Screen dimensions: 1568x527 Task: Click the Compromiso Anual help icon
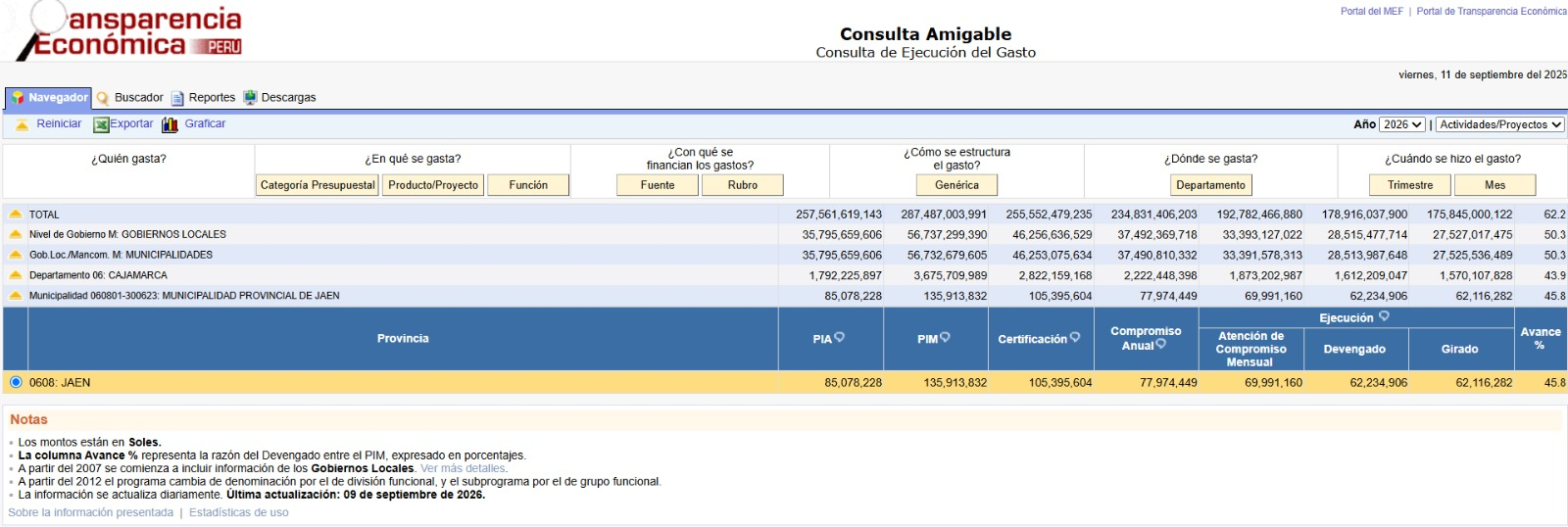(1161, 344)
